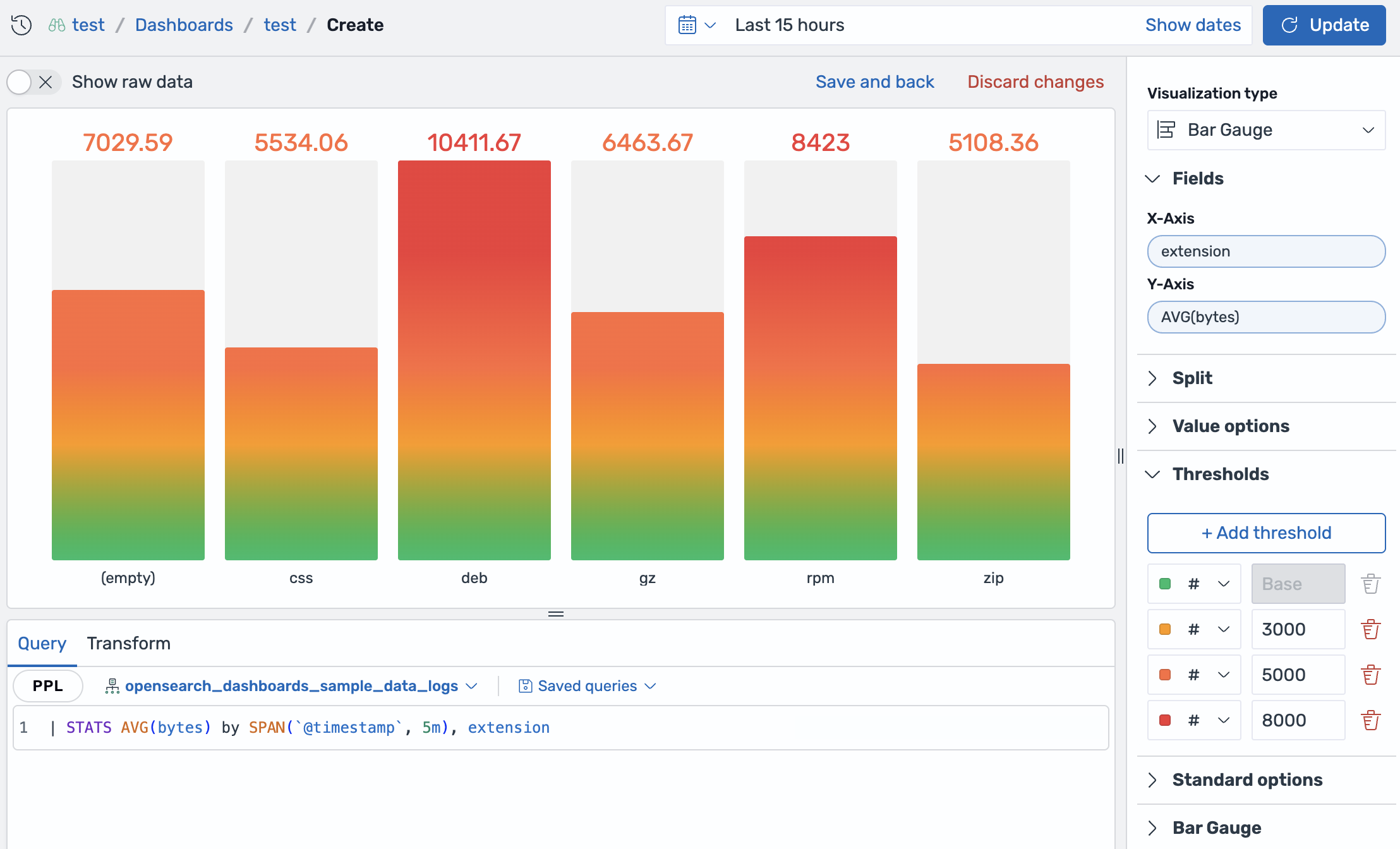
Task: Open color picker for the 8000 threshold
Action: (1194, 720)
